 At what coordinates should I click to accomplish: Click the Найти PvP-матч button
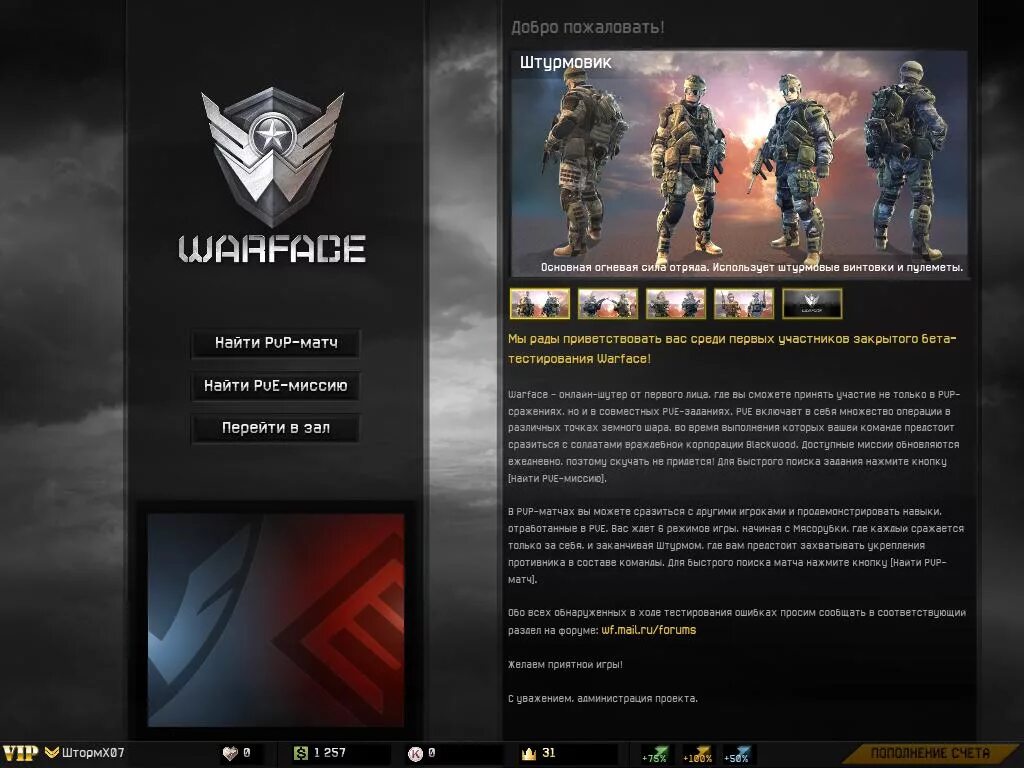(276, 343)
